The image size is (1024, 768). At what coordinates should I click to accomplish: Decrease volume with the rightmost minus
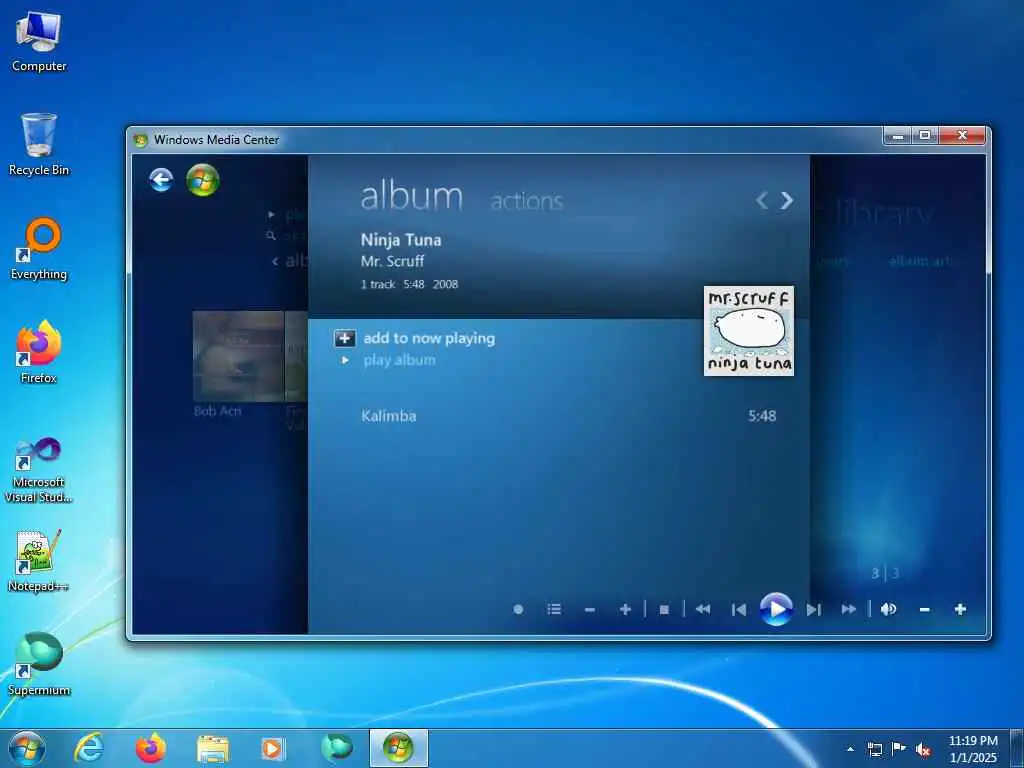[x=924, y=610]
